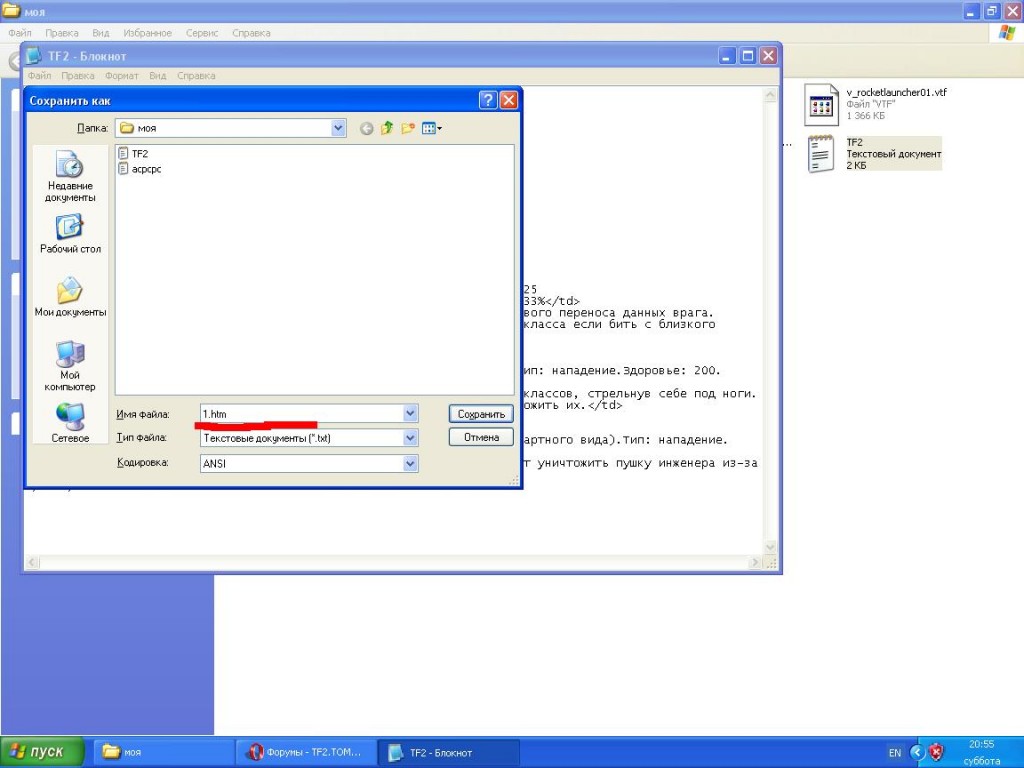The width and height of the screenshot is (1024, 768).
Task: Click the tray clock showing 20:55
Action: pos(982,744)
